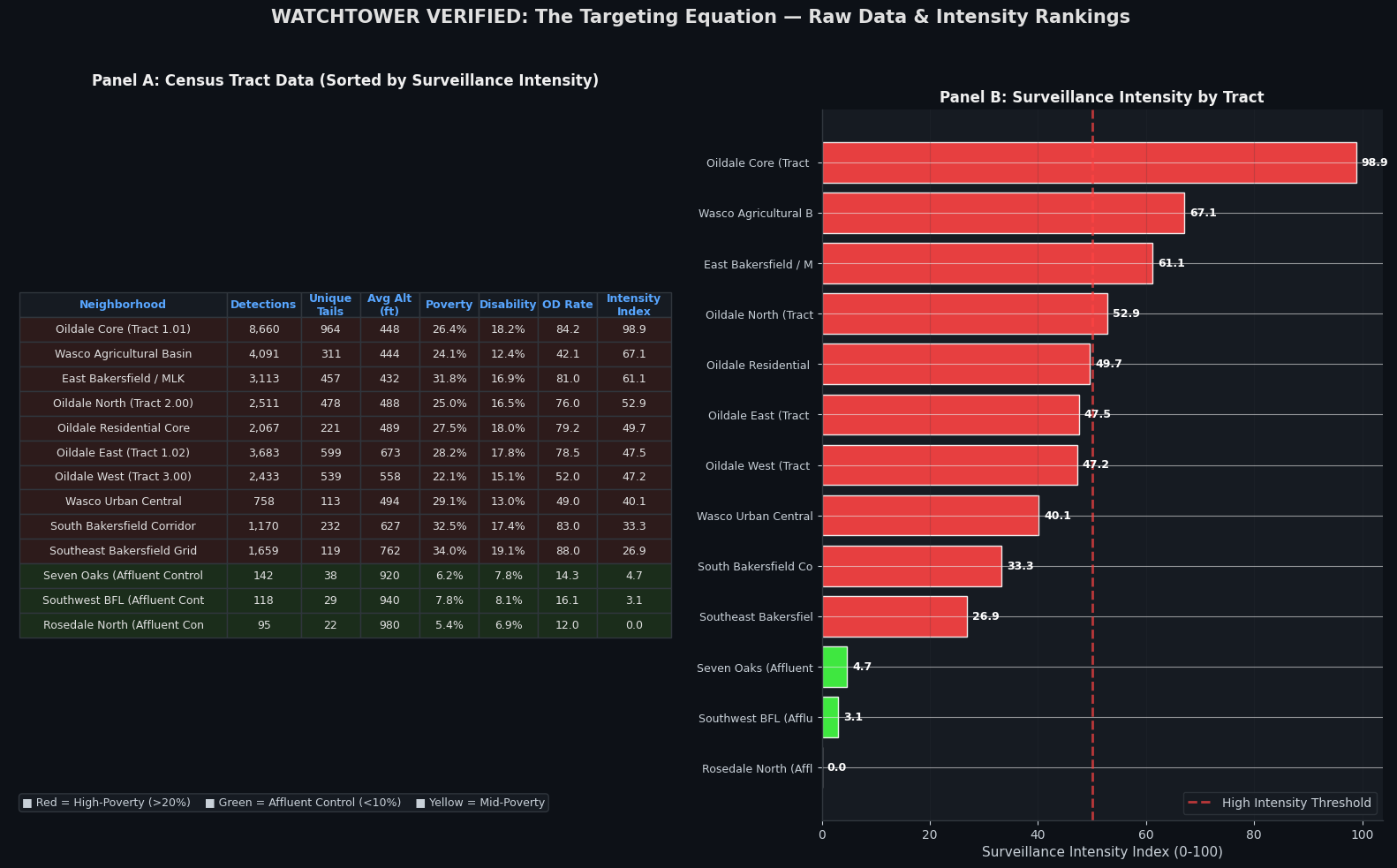Click the Unique Tails column header
The height and width of the screenshot is (868, 1397).
pos(330,305)
